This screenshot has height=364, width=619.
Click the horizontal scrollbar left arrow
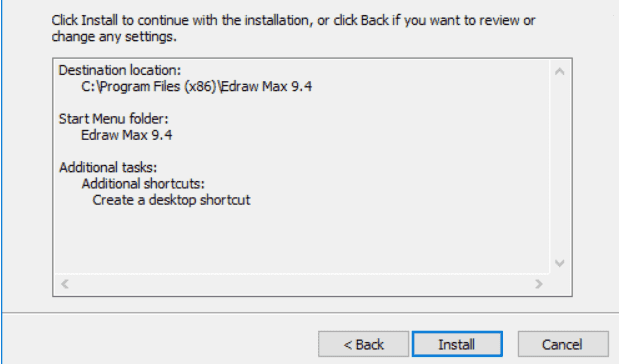tap(65, 284)
